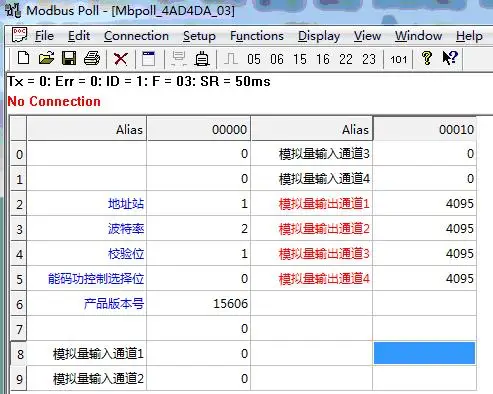Viewport: 493px width, 394px height.
Task: Open the Functions menu
Action: (257, 36)
